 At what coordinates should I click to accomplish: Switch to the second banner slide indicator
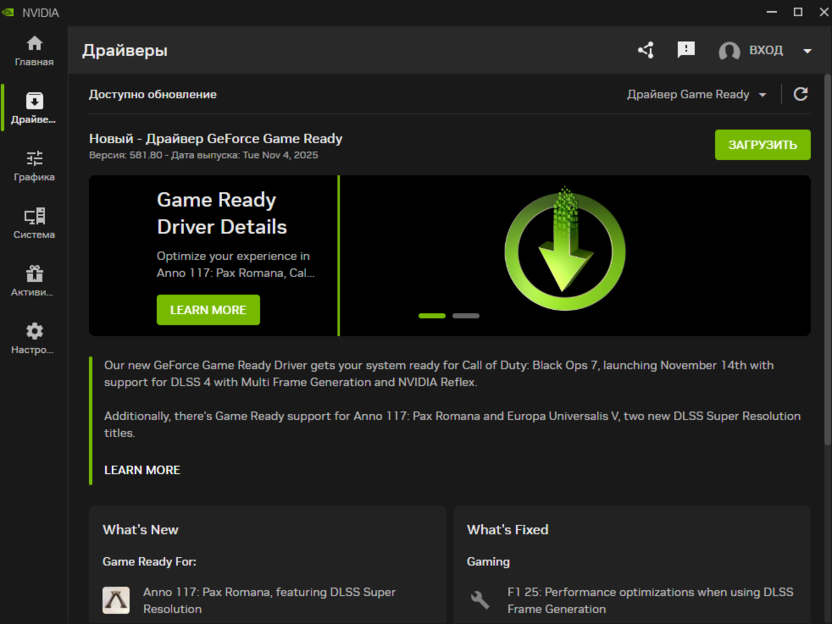coord(466,316)
